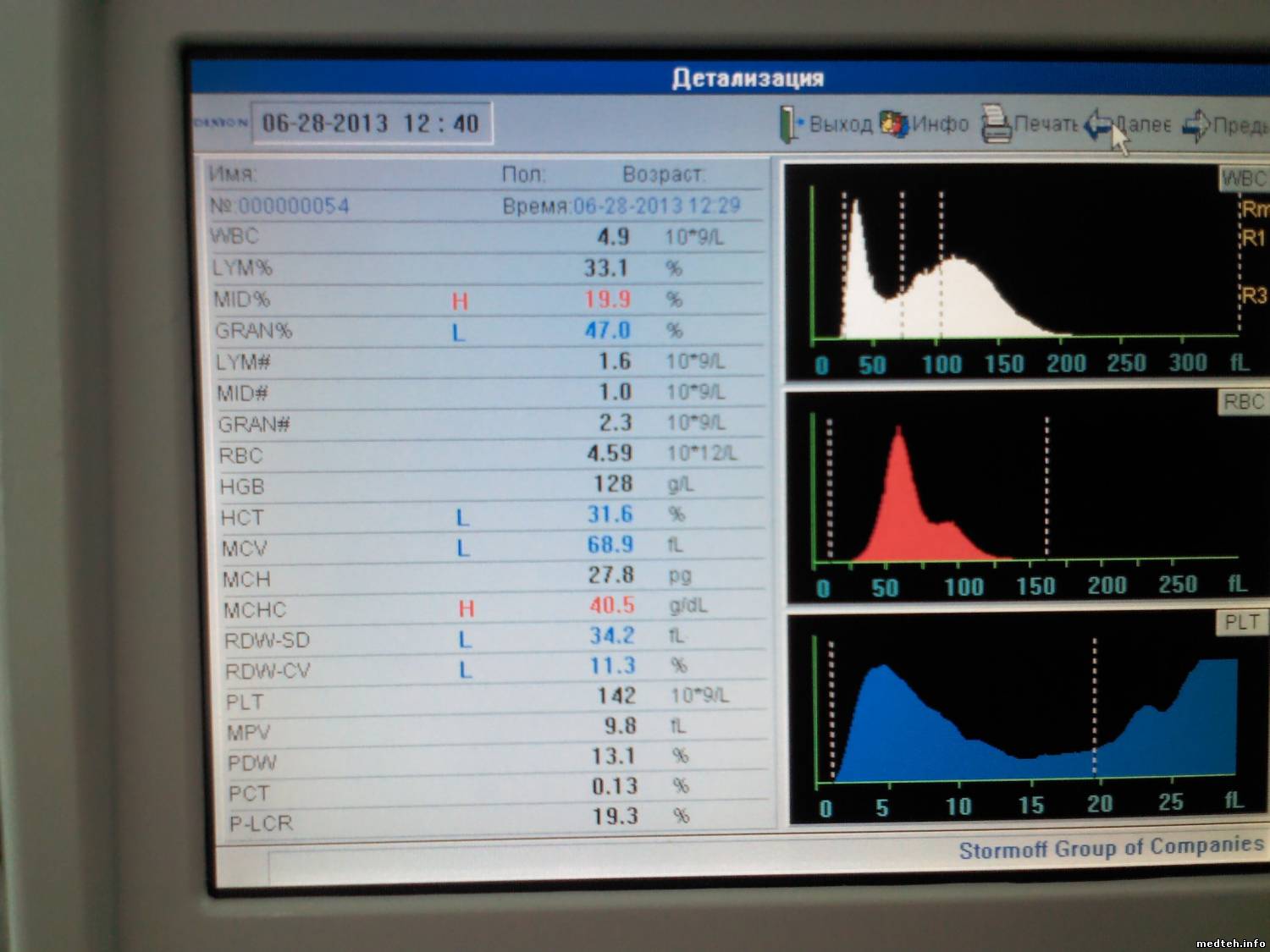Image resolution: width=1270 pixels, height=952 pixels.
Task: Select the MCHC row value 40.5
Action: point(611,606)
